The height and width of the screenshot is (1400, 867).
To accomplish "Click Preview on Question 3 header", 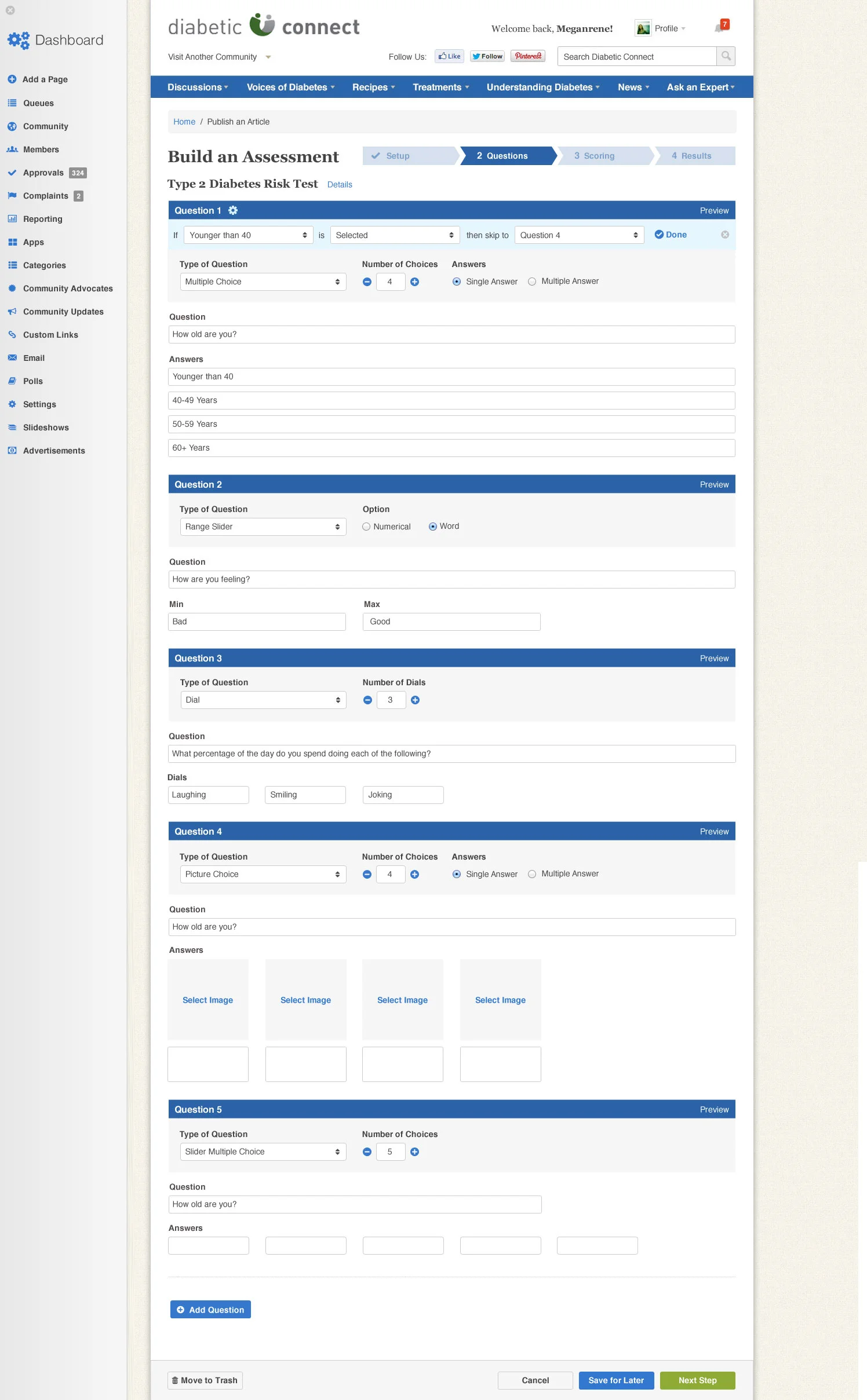I will pyautogui.click(x=714, y=659).
